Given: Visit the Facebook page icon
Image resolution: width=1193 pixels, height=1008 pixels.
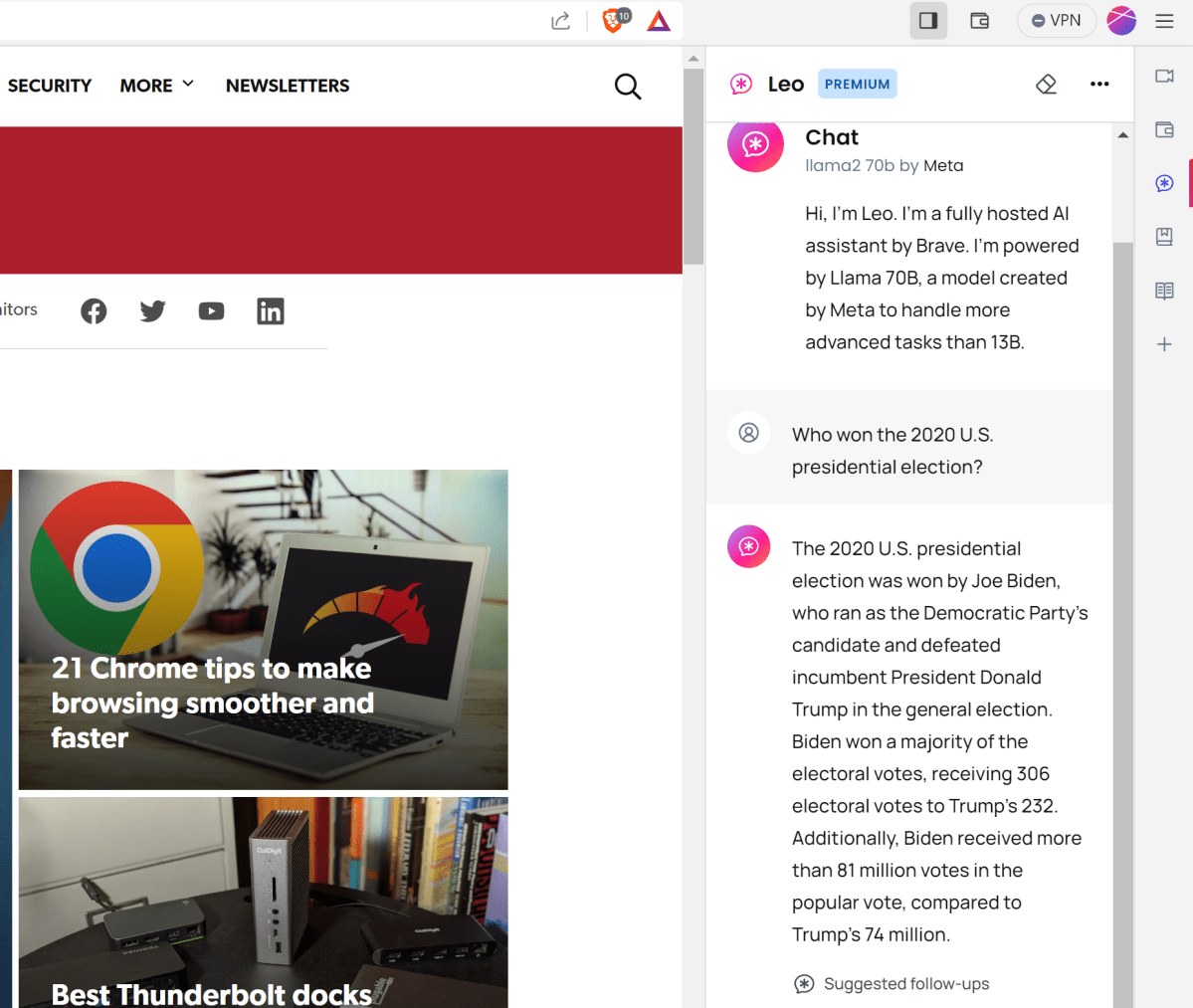Looking at the screenshot, I should point(94,311).
